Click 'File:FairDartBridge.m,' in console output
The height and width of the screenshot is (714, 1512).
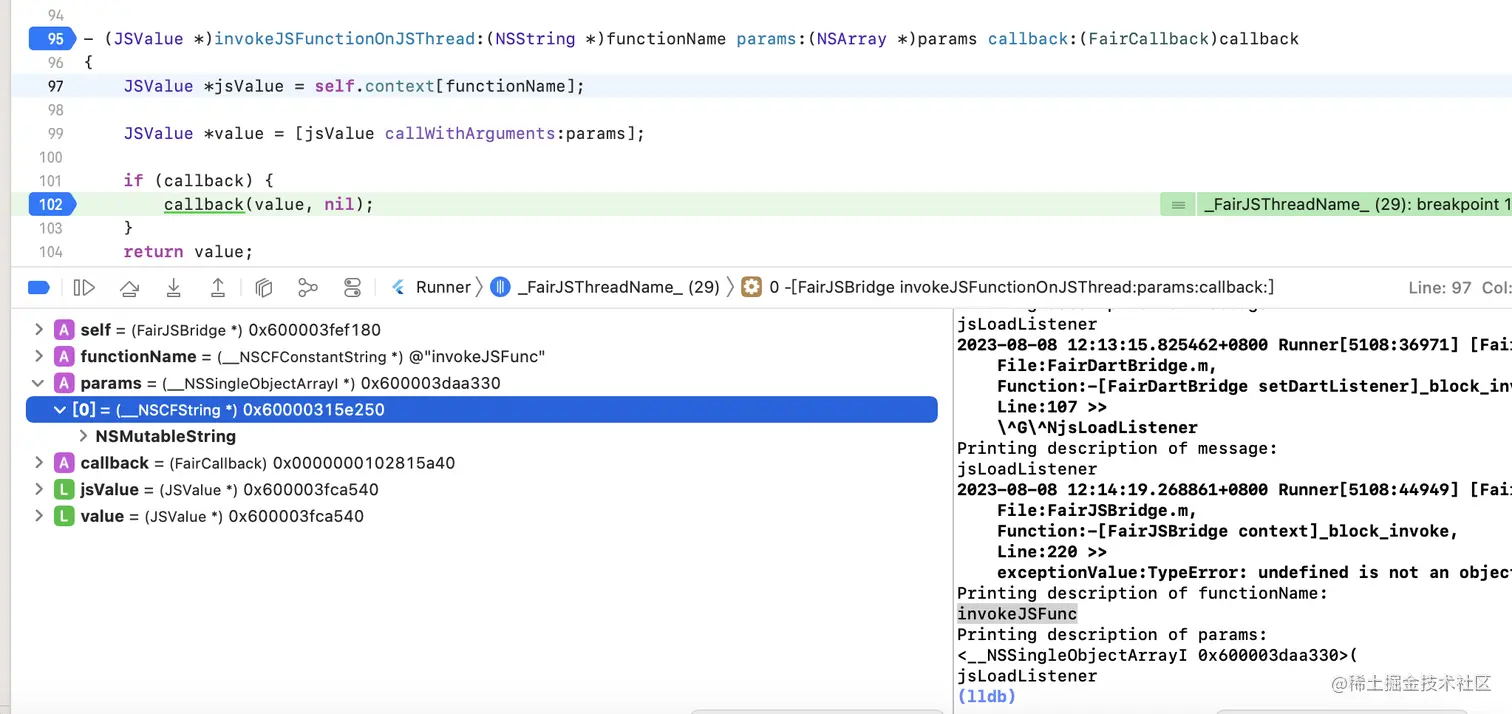1107,365
